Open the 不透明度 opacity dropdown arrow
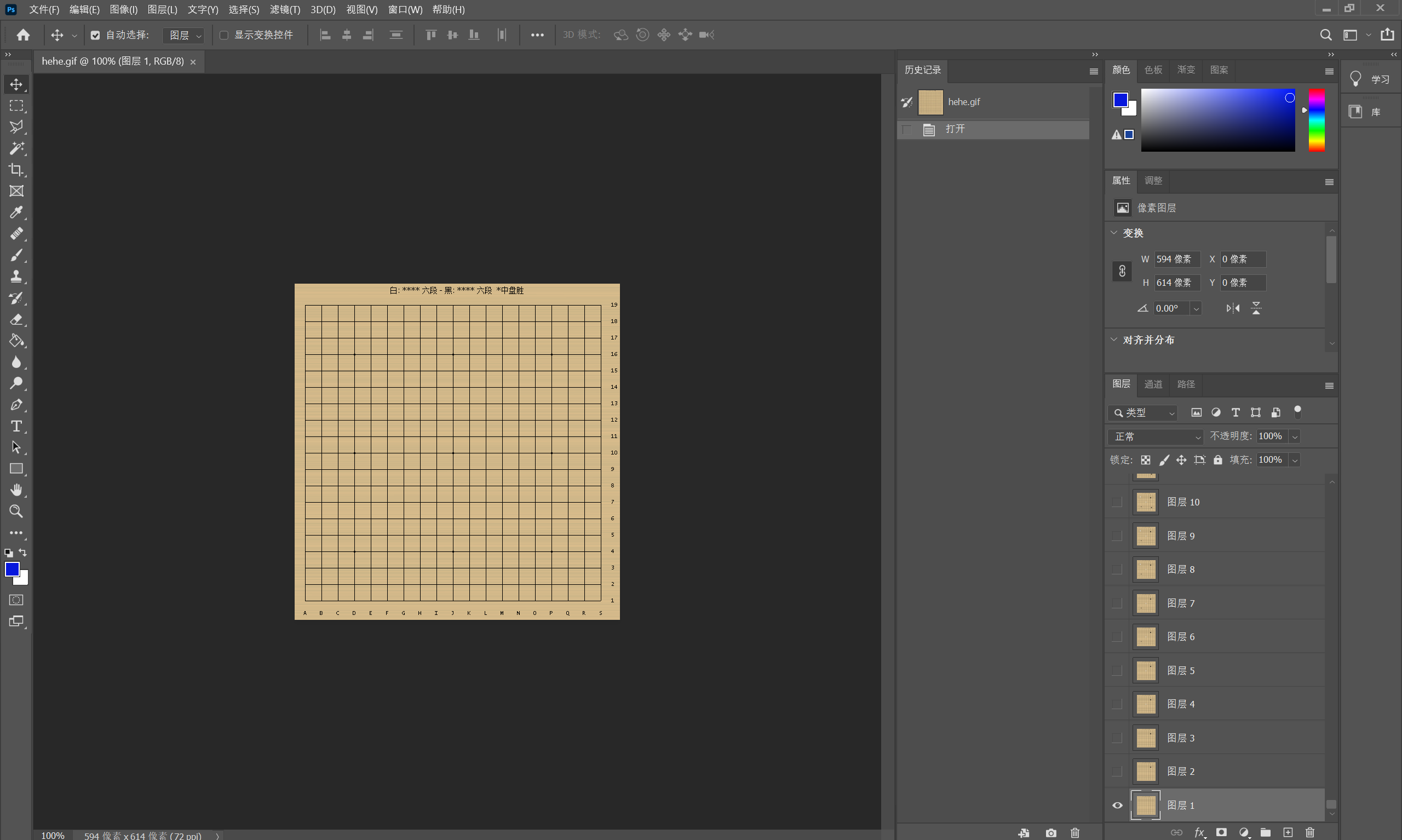This screenshot has height=840, width=1402. pyautogui.click(x=1295, y=436)
